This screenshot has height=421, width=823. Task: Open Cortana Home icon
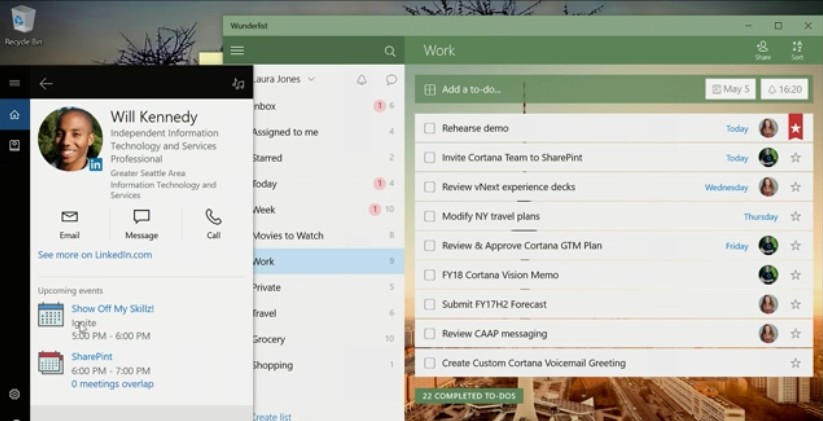[x=15, y=114]
